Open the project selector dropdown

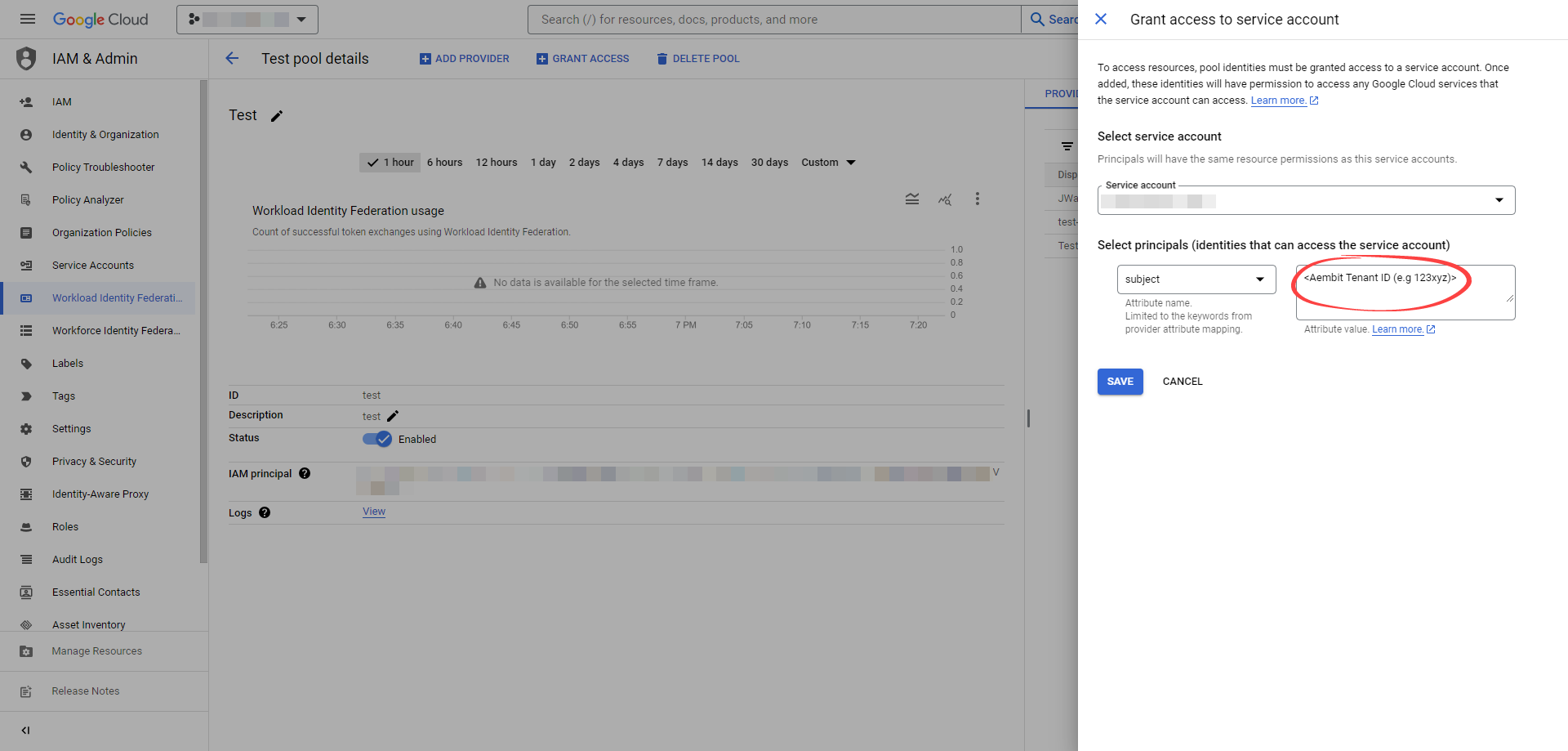[247, 19]
